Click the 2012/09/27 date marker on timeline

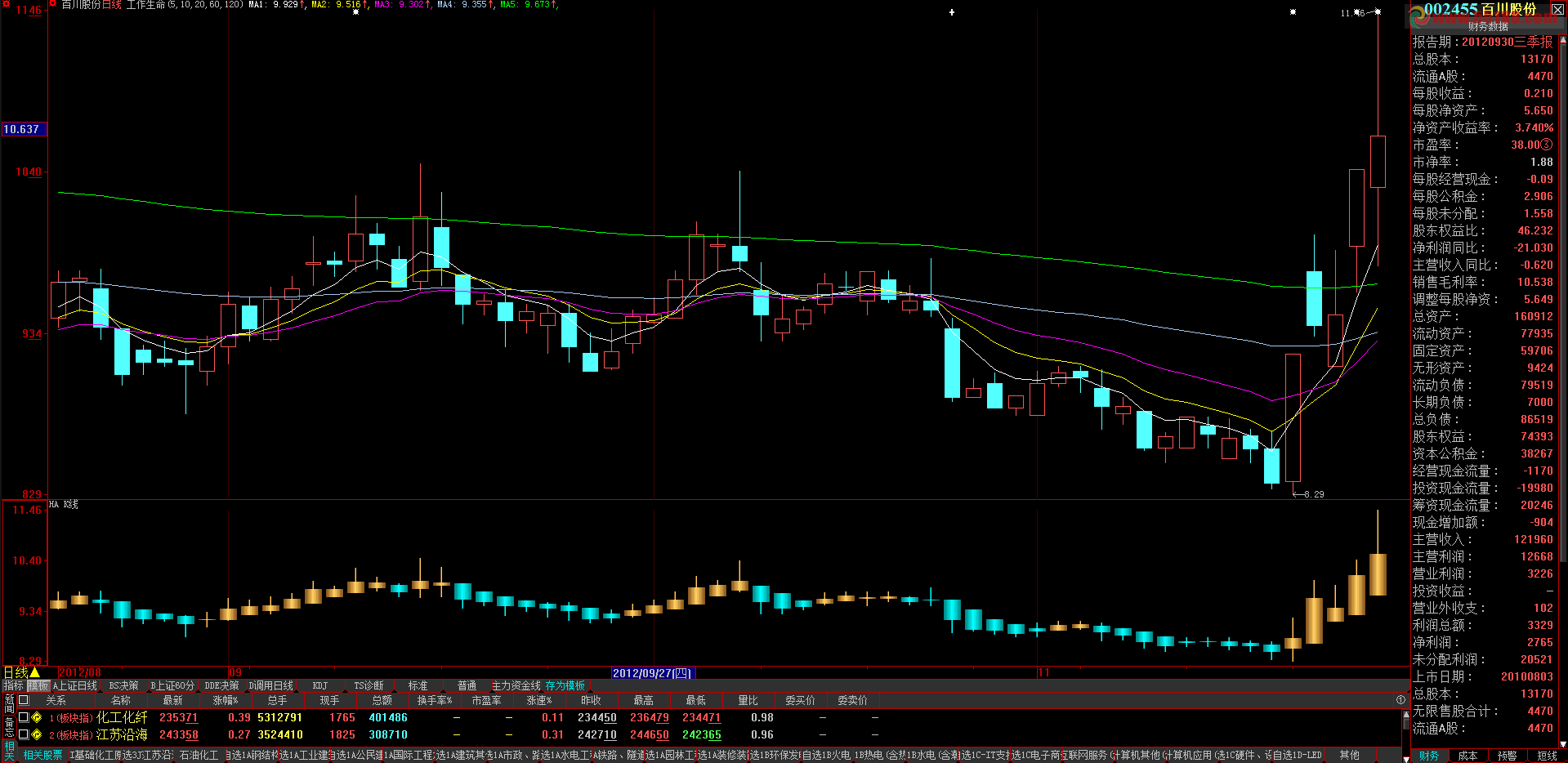pos(652,673)
